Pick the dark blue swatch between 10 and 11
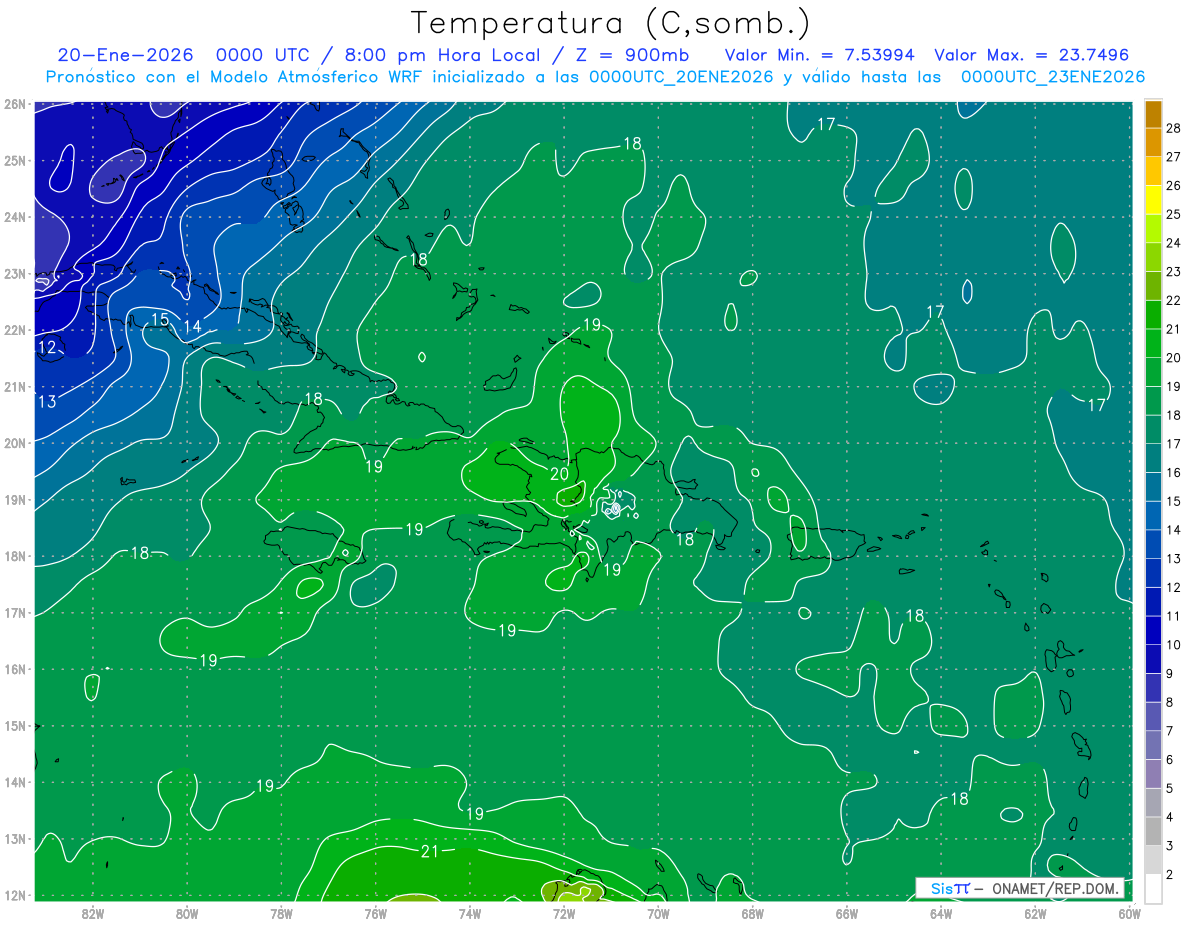 [x=1153, y=630]
